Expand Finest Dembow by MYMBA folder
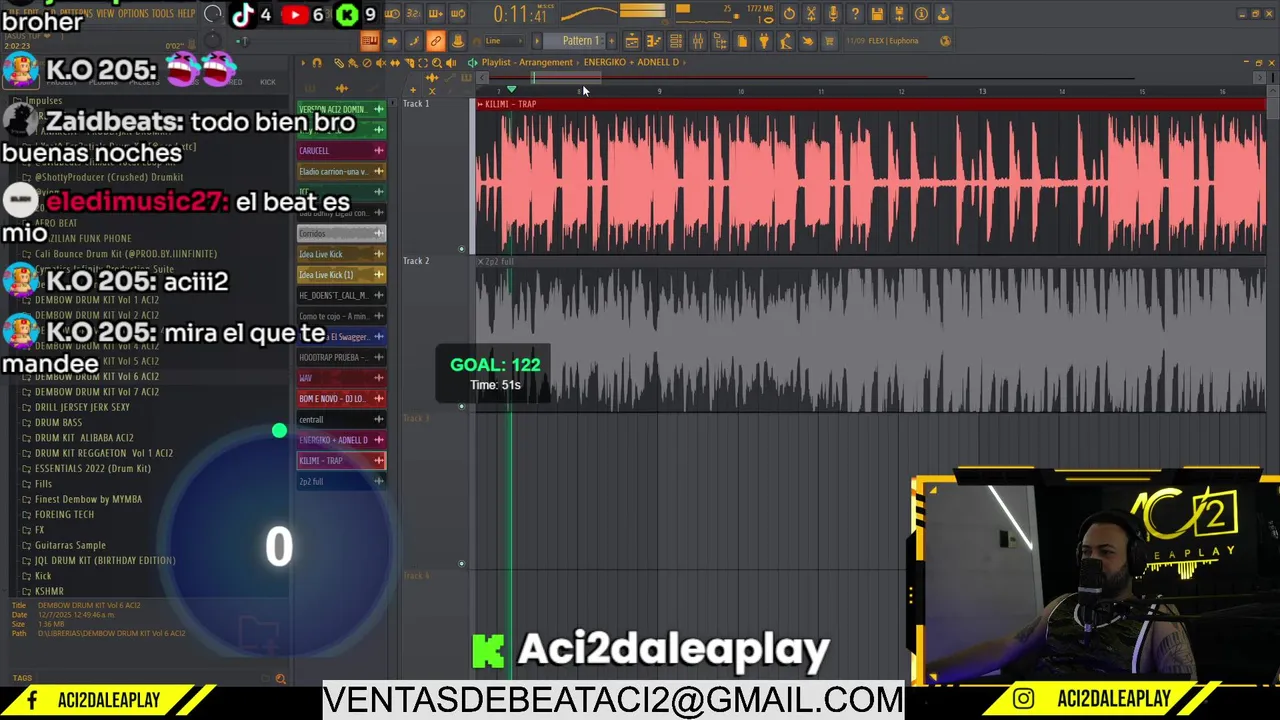The image size is (1280, 720). click(88, 499)
